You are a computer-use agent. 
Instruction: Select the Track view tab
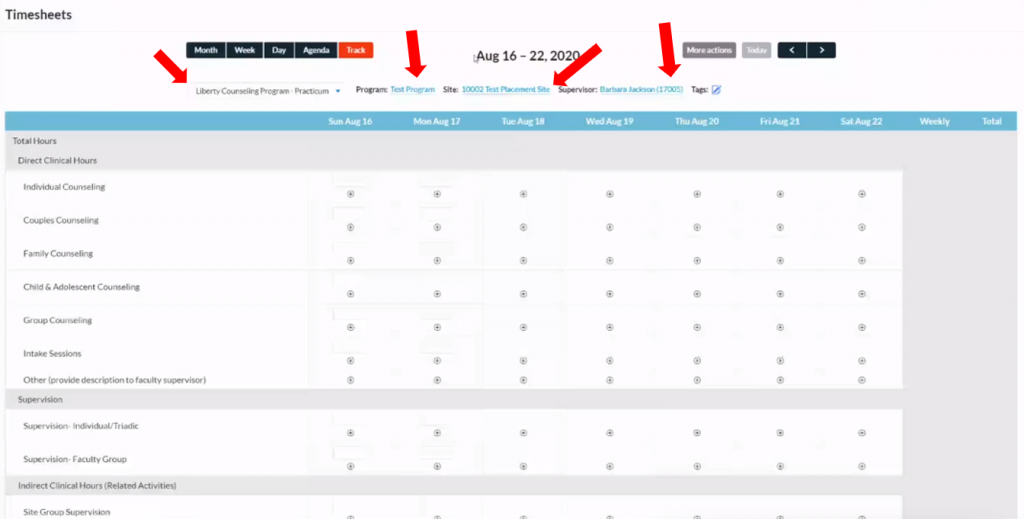[356, 50]
